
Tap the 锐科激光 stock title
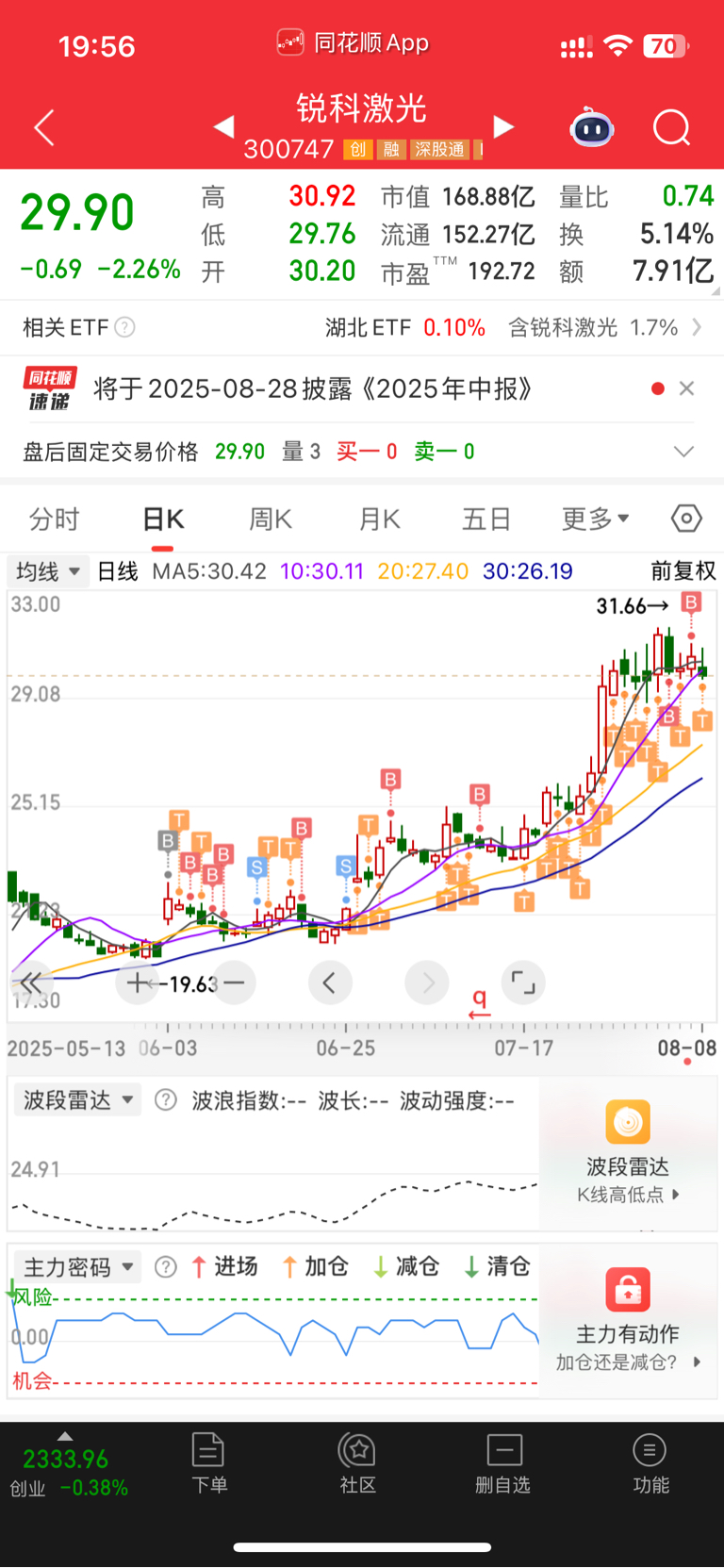(x=362, y=108)
